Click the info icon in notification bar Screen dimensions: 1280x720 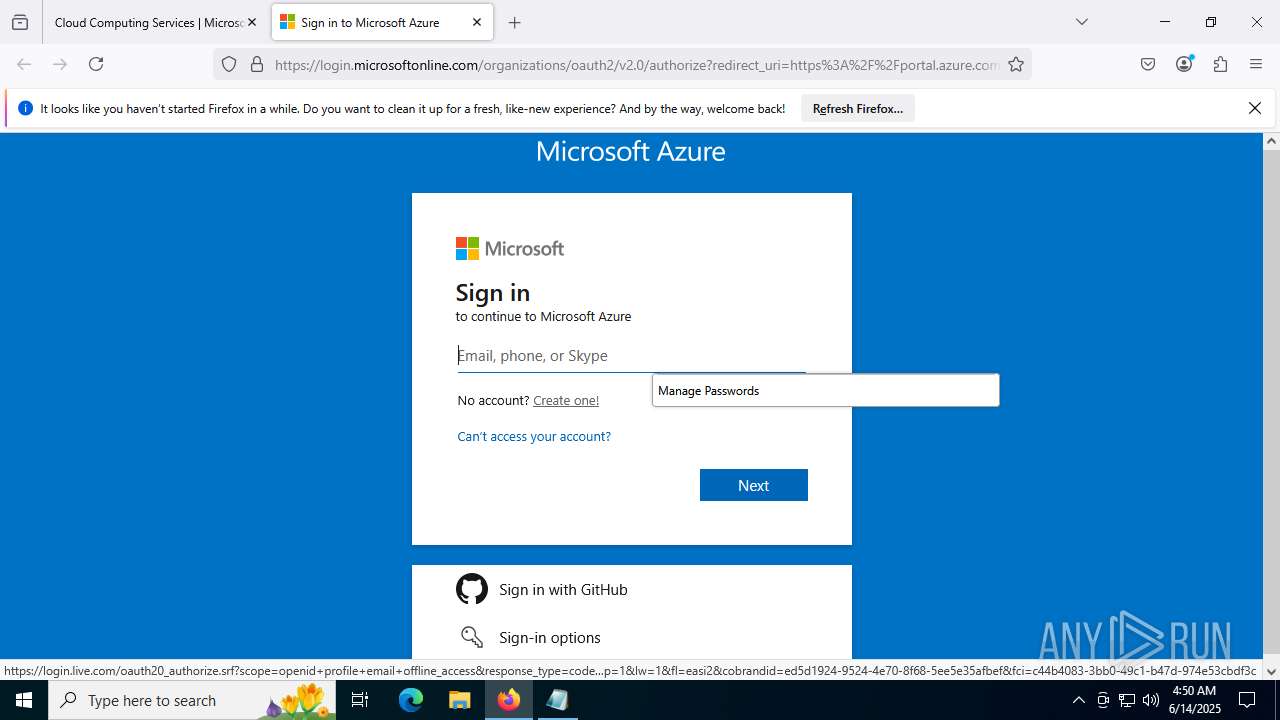(26, 108)
